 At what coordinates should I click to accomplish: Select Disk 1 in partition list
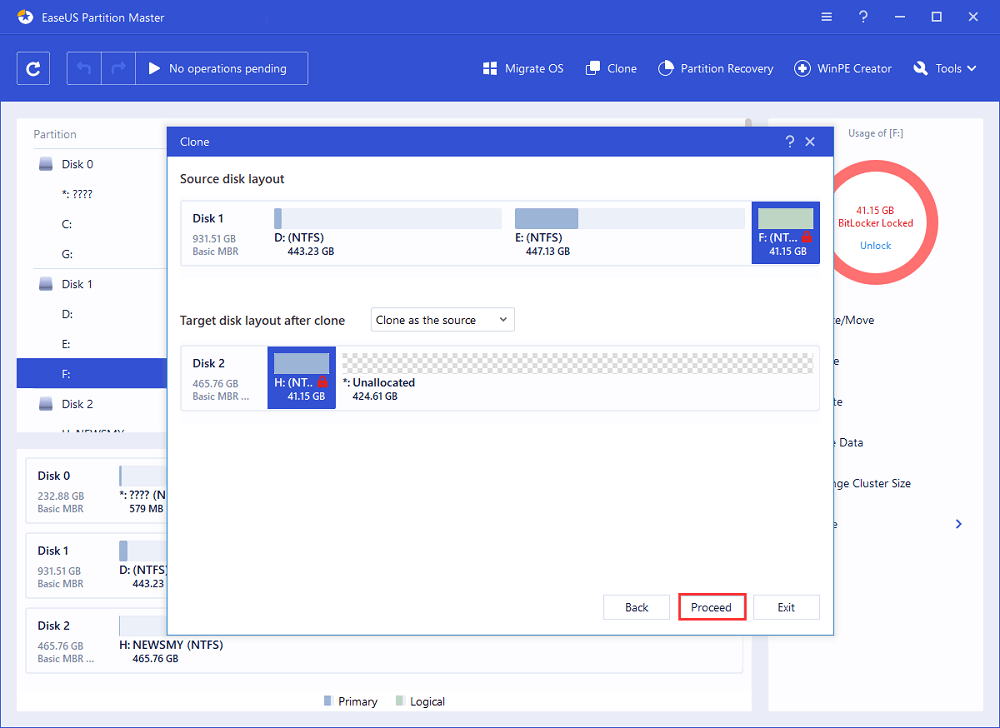[x=92, y=284]
